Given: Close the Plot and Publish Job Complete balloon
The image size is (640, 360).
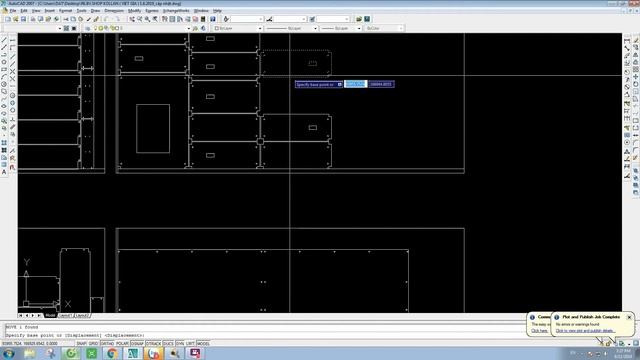Looking at the screenshot, I should click(x=629, y=317).
